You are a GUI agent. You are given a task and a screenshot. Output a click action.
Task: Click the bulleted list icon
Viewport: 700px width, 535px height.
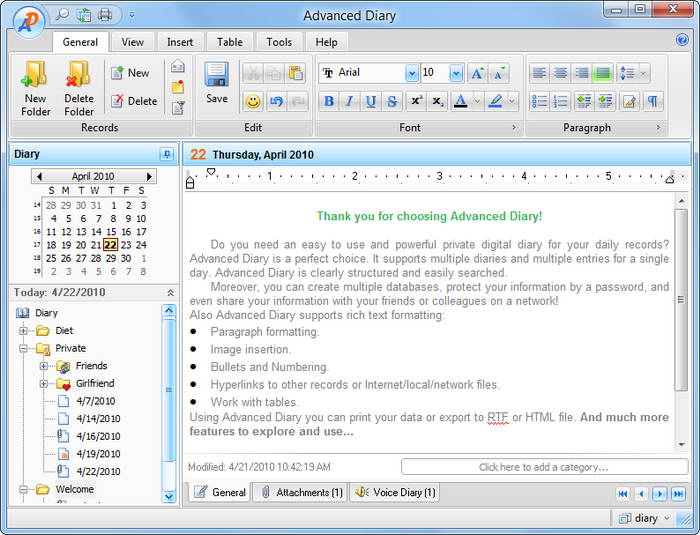pyautogui.click(x=539, y=101)
